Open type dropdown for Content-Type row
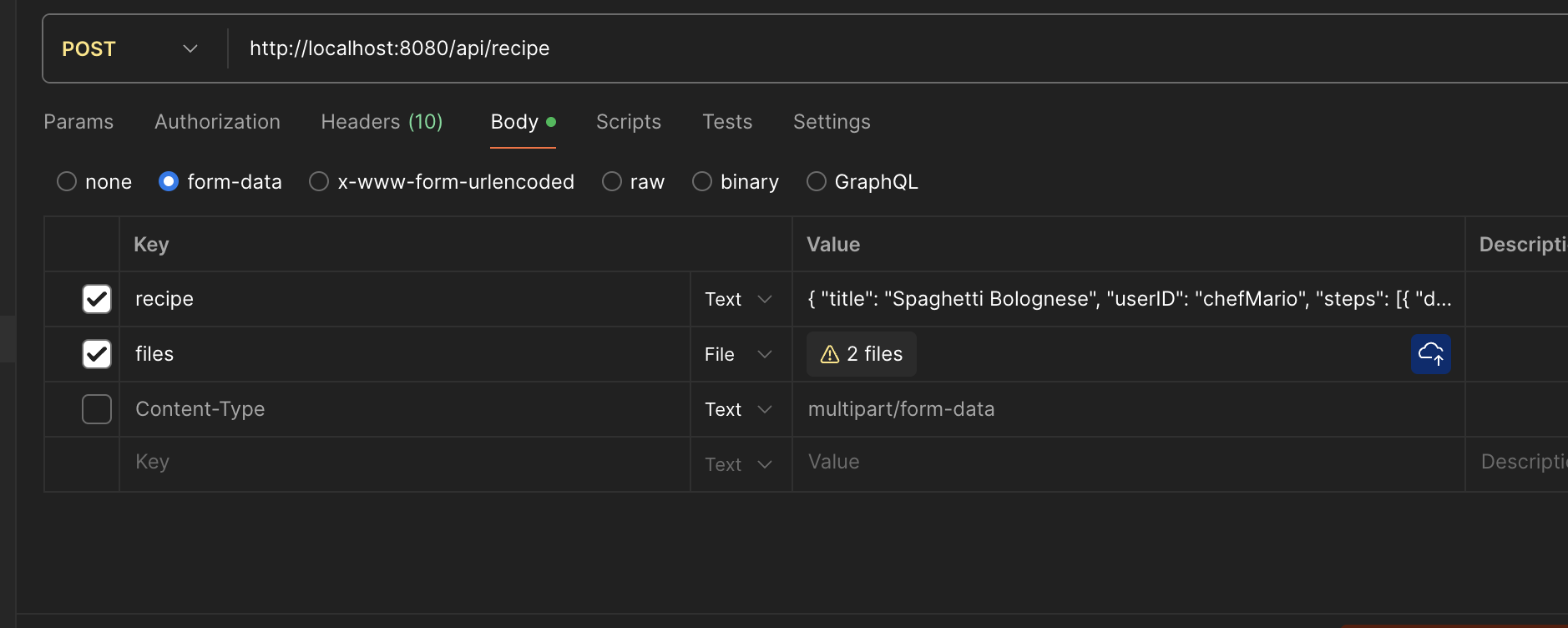Image resolution: width=1568 pixels, height=628 pixels. [x=739, y=409]
